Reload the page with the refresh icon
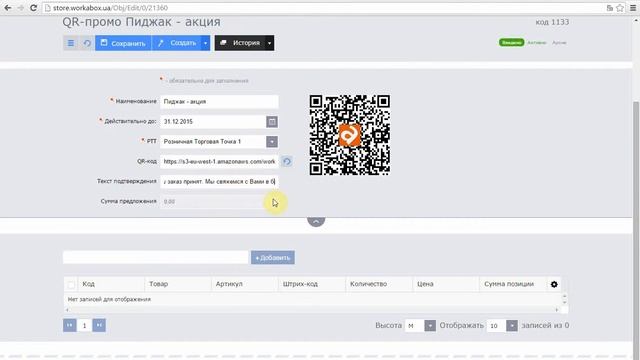 33,8
